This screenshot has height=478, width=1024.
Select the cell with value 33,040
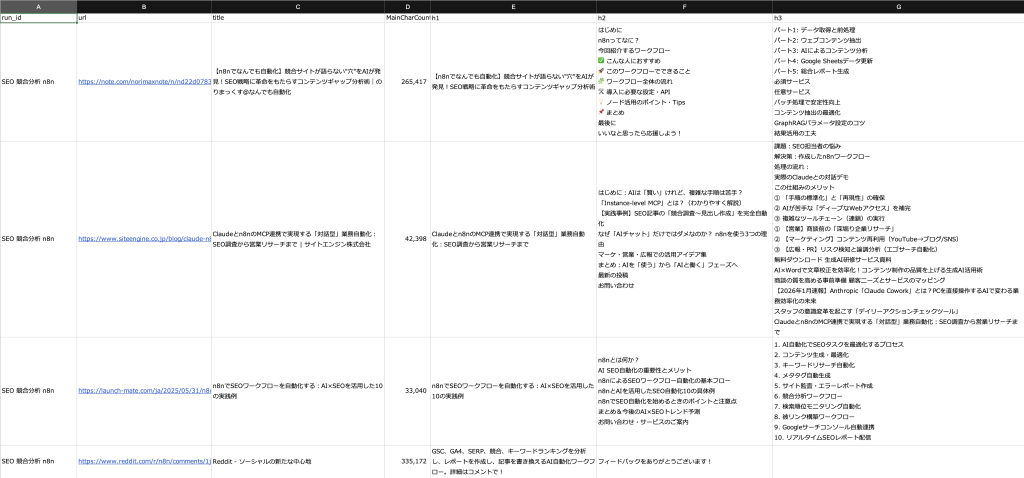tap(408, 390)
